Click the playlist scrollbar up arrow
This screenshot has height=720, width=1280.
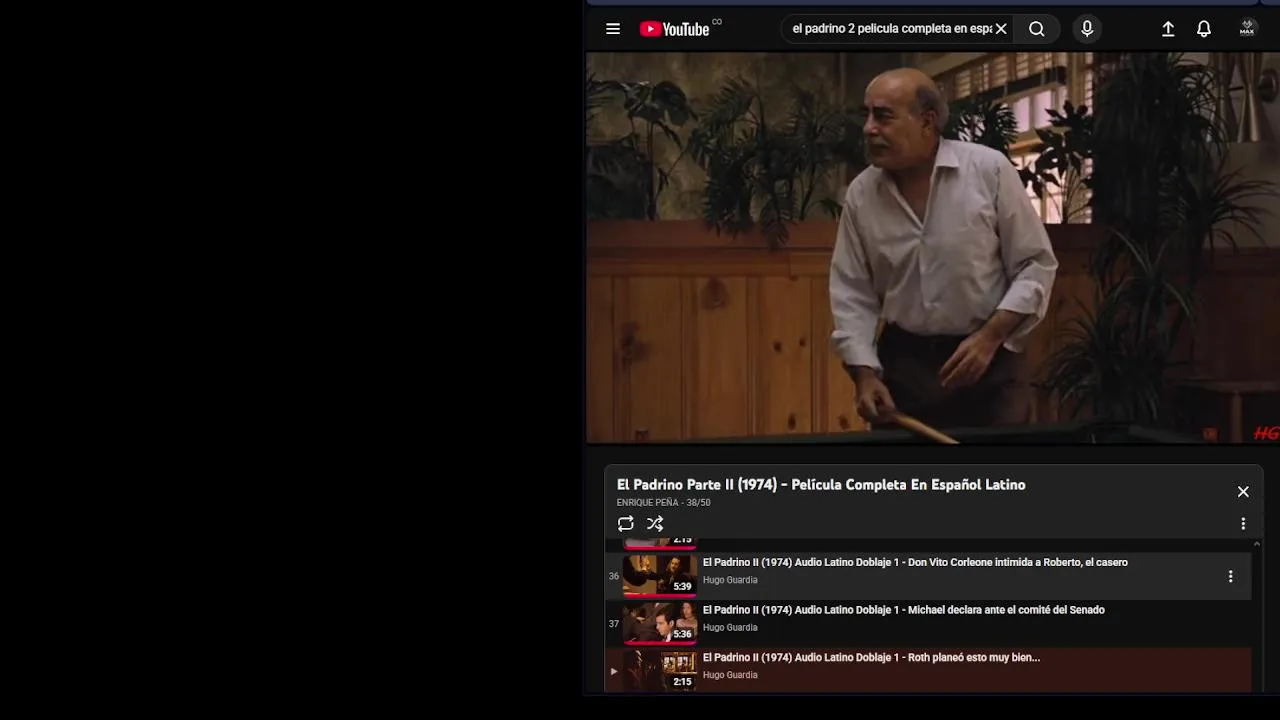pyautogui.click(x=1257, y=544)
